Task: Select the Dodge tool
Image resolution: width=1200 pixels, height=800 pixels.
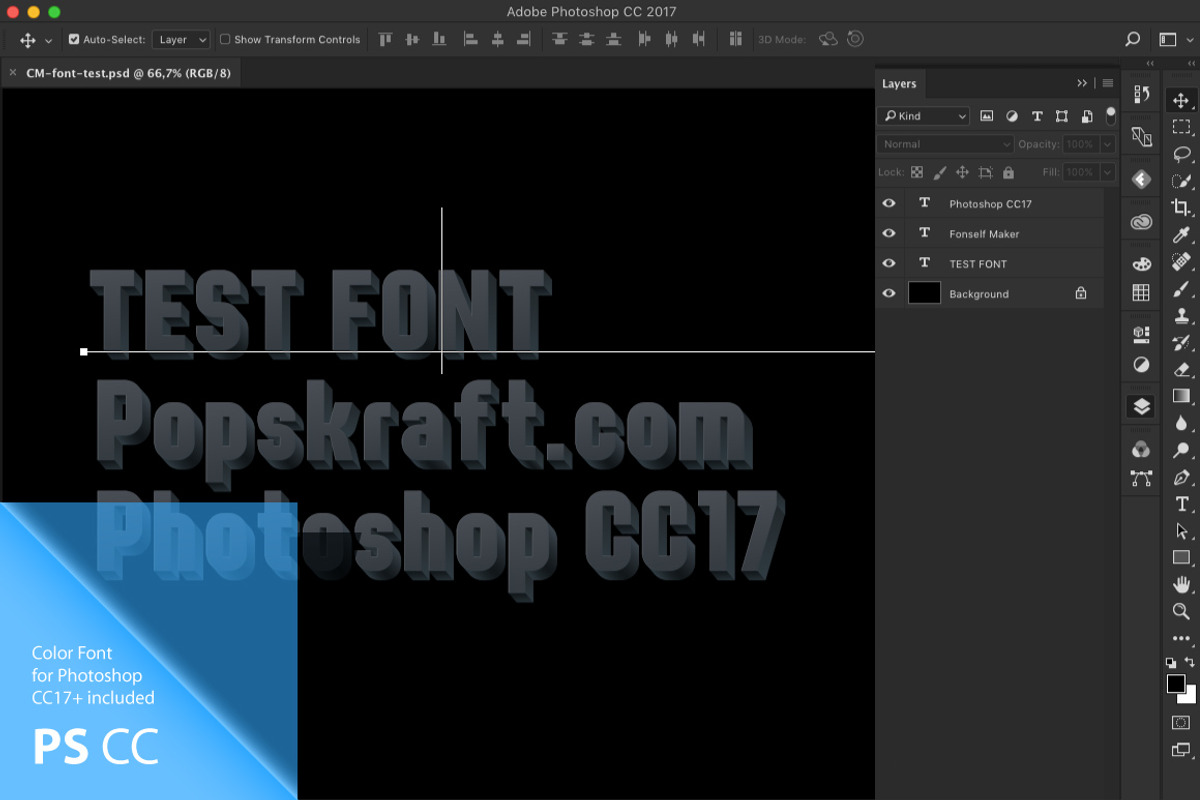Action: click(x=1181, y=450)
